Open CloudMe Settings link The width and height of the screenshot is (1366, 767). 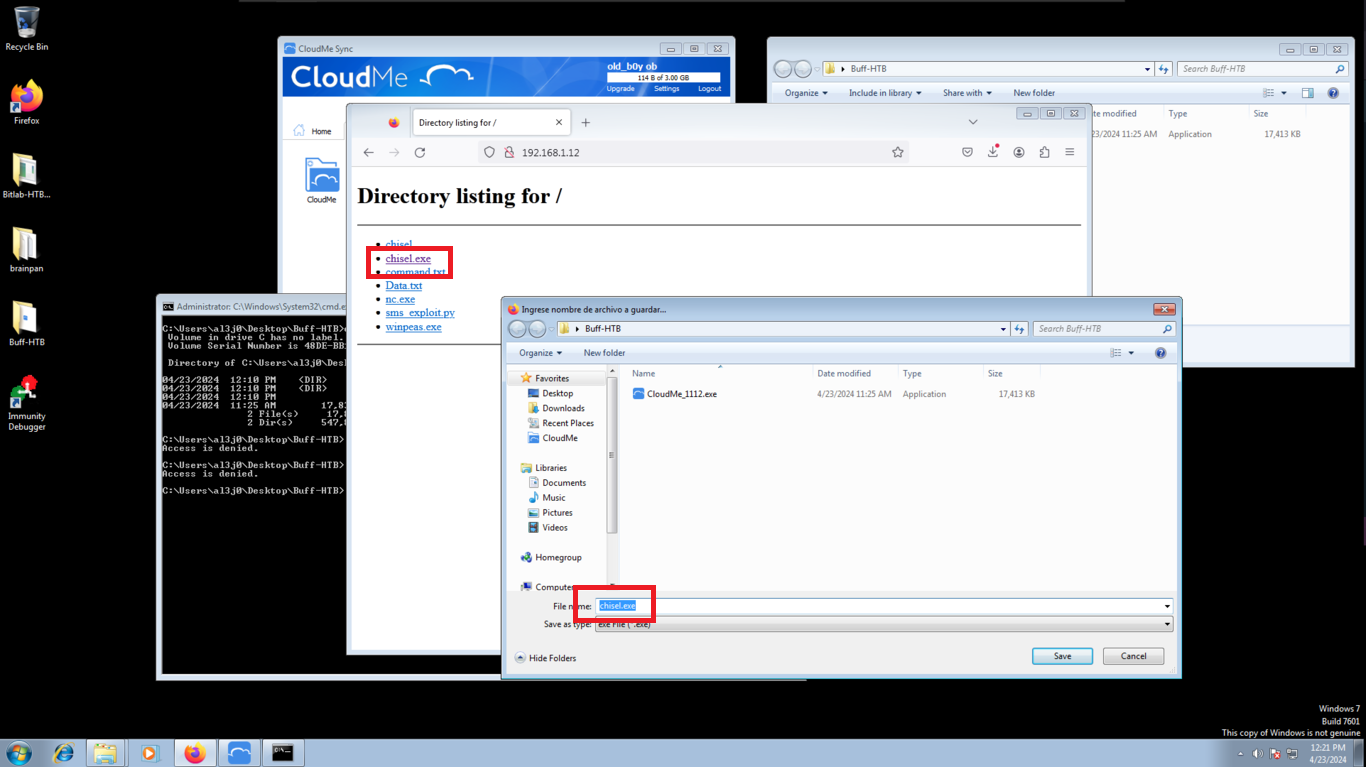click(x=666, y=89)
